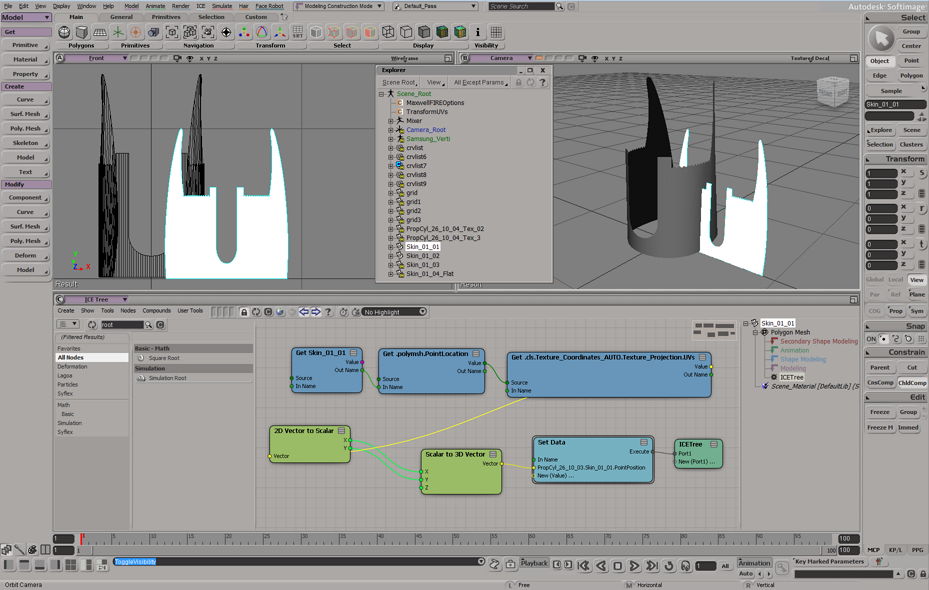Open the Front viewport view dropdown
Viewport: 929px width, 590px height.
pyautogui.click(x=97, y=58)
